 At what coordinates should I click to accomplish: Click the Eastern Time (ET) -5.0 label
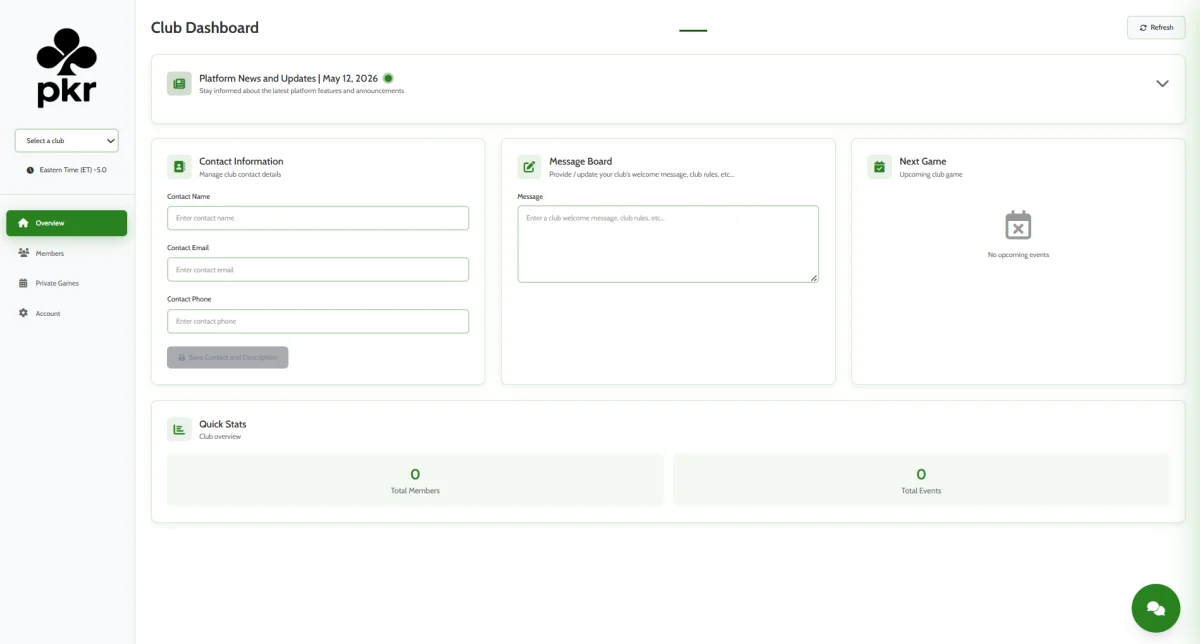tap(73, 170)
